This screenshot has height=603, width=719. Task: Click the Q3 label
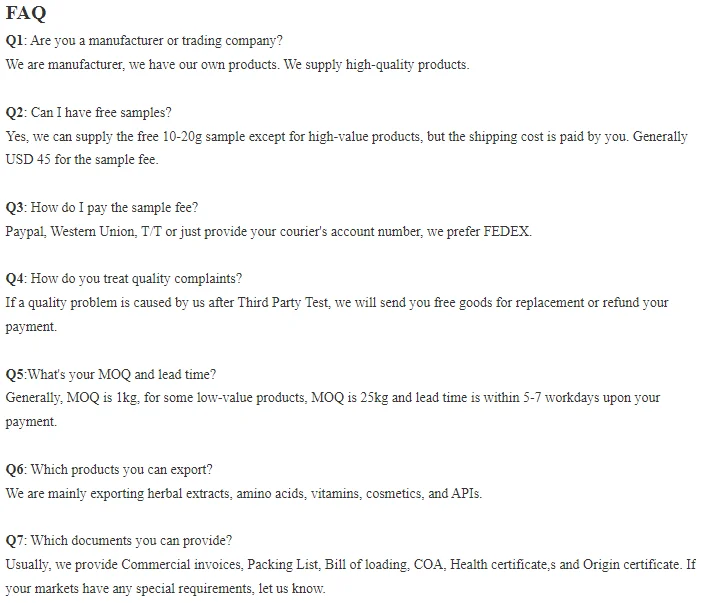point(15,208)
